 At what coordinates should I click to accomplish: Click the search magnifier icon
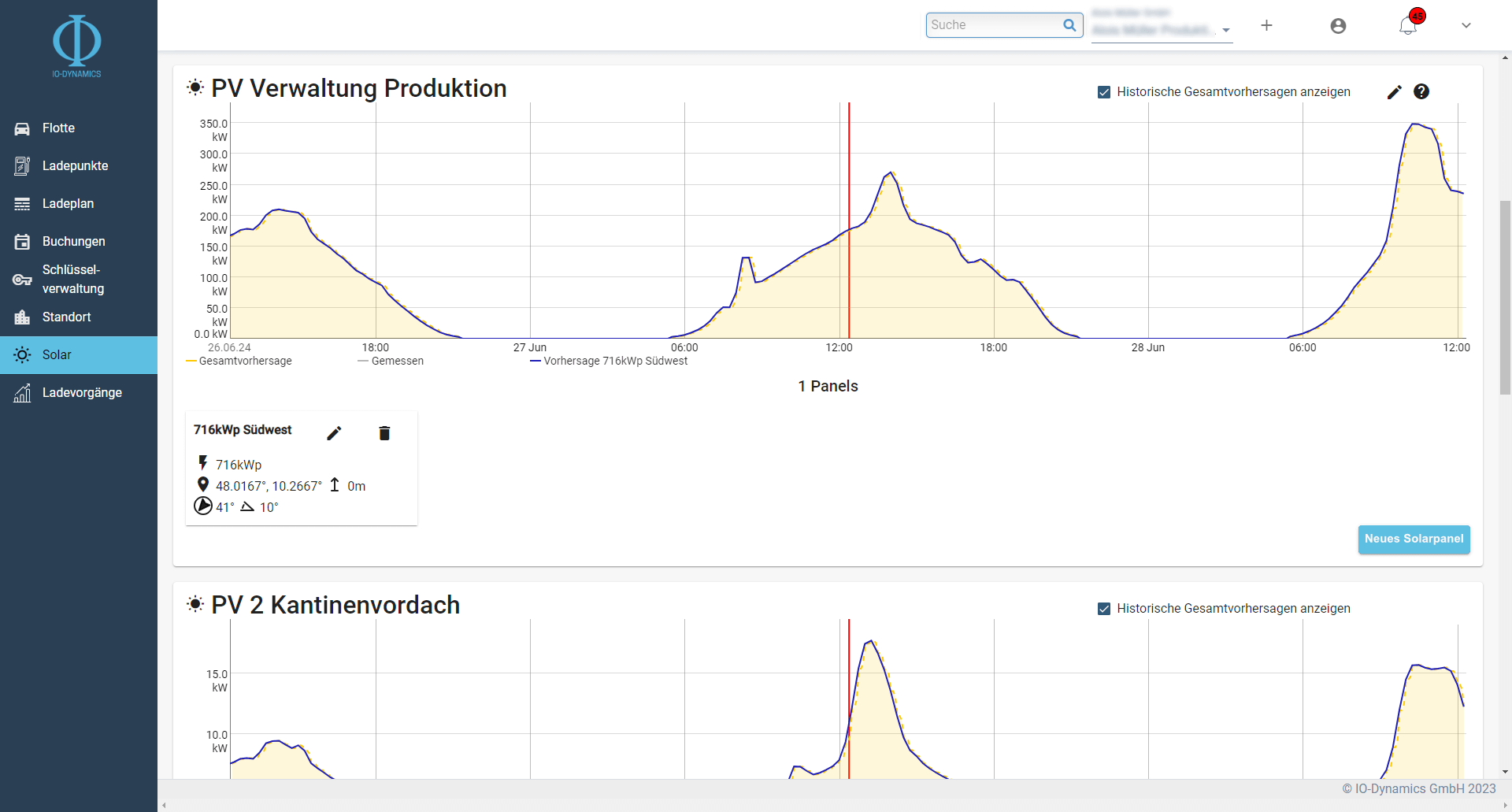(x=1069, y=25)
